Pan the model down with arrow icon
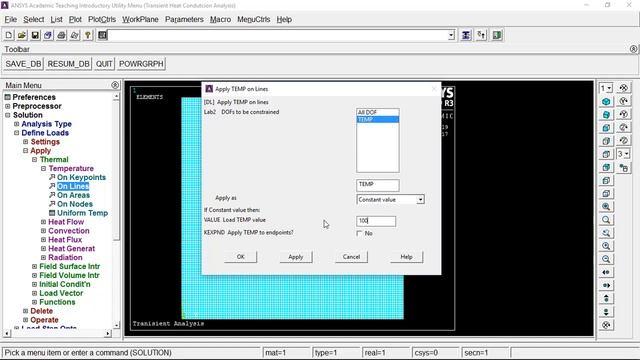640x360 pixels. [606, 312]
